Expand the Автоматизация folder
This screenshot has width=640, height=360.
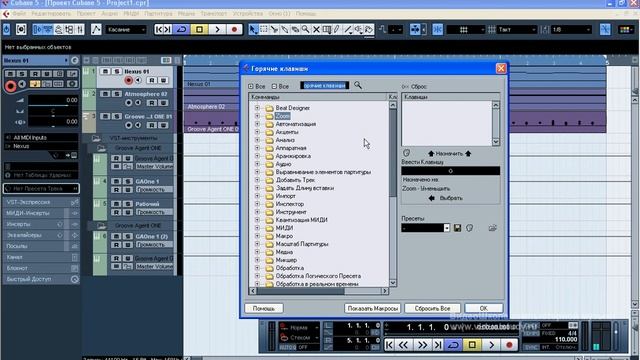pyautogui.click(x=257, y=124)
